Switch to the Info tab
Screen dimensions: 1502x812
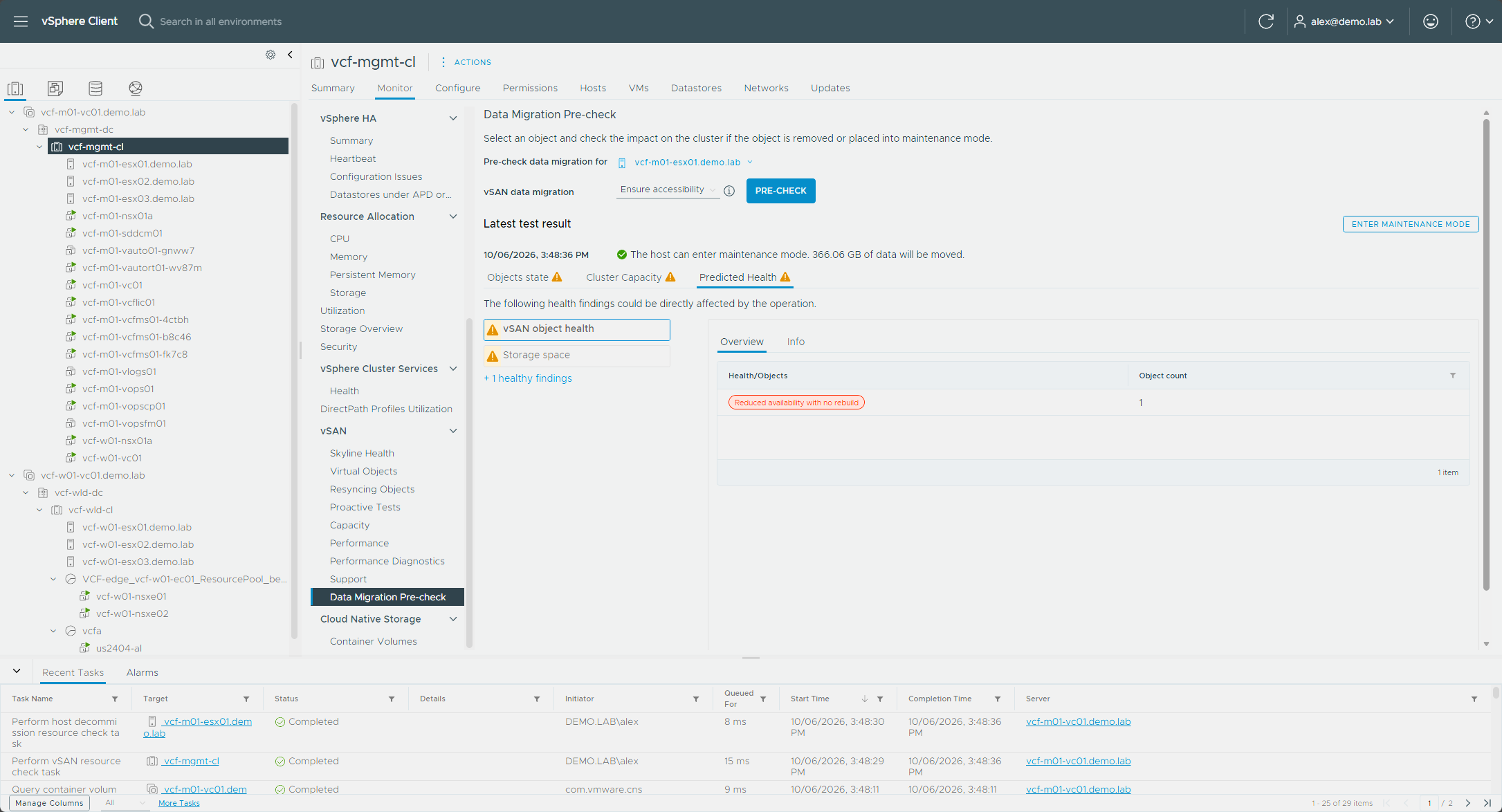[796, 342]
